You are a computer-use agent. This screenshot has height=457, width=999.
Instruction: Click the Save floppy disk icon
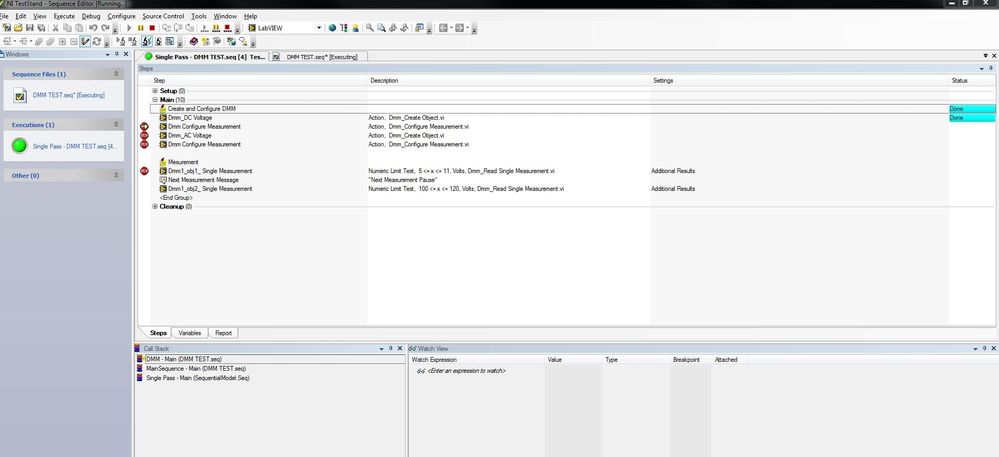(29, 28)
